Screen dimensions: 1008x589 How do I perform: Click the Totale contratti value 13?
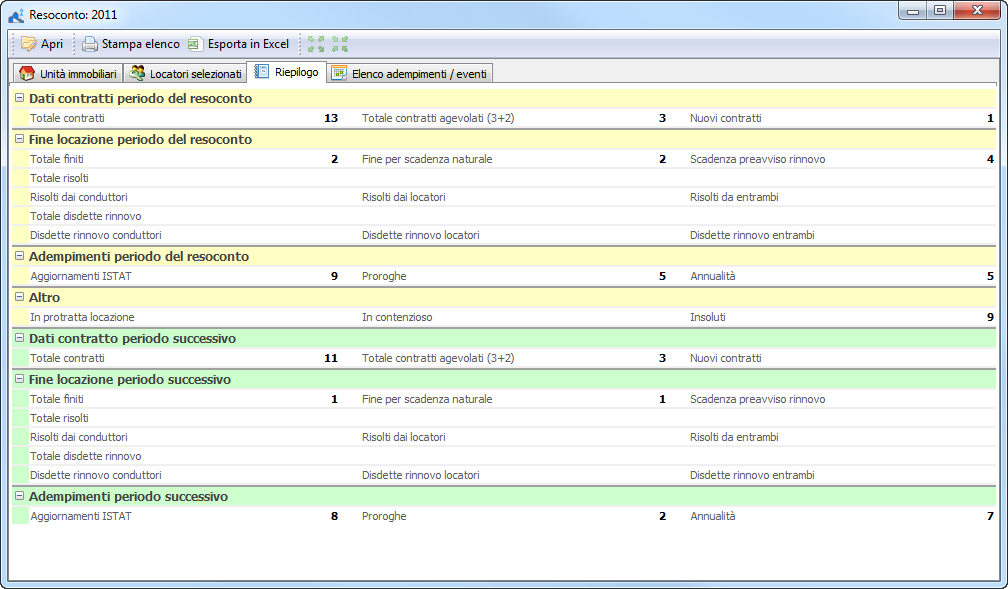click(x=331, y=118)
